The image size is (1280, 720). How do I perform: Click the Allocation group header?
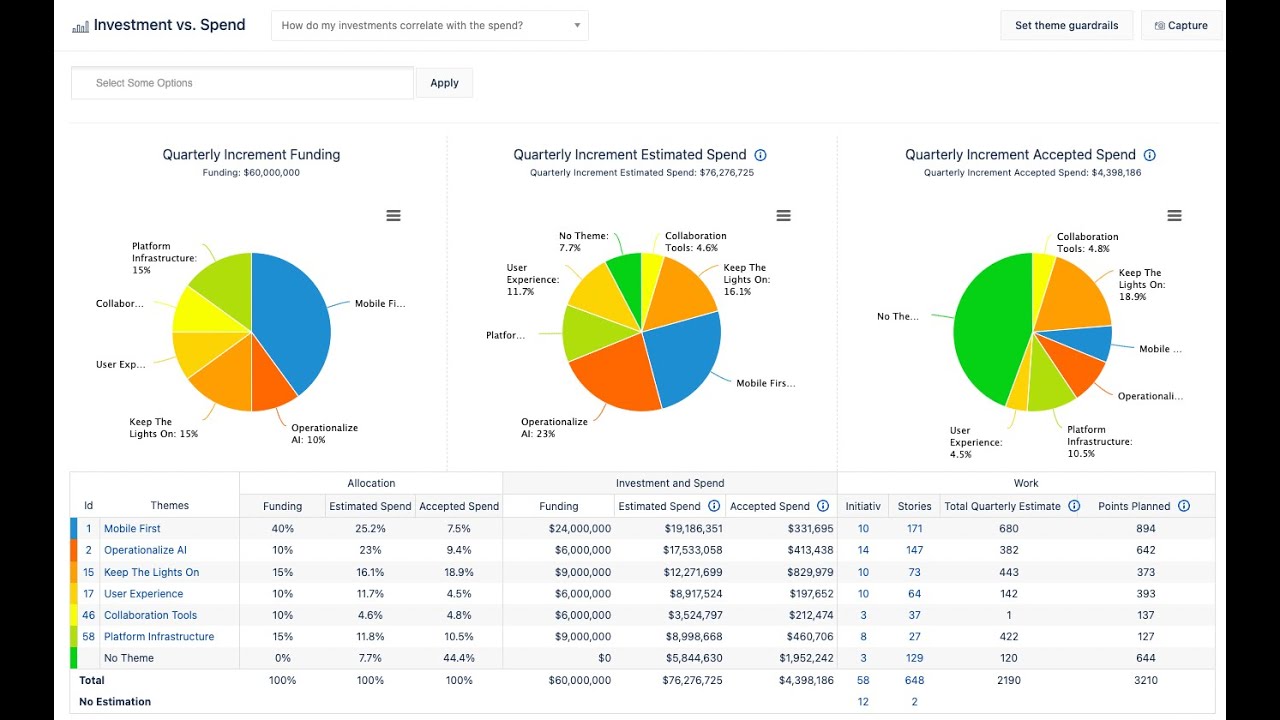(x=371, y=483)
